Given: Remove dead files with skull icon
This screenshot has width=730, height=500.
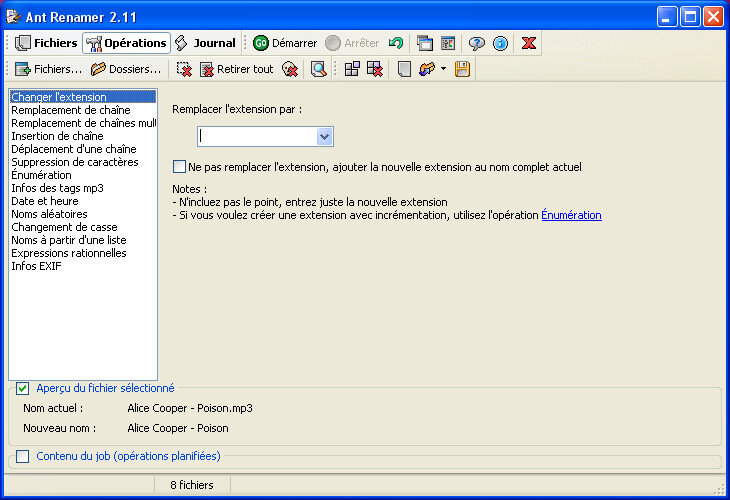Looking at the screenshot, I should tap(290, 69).
